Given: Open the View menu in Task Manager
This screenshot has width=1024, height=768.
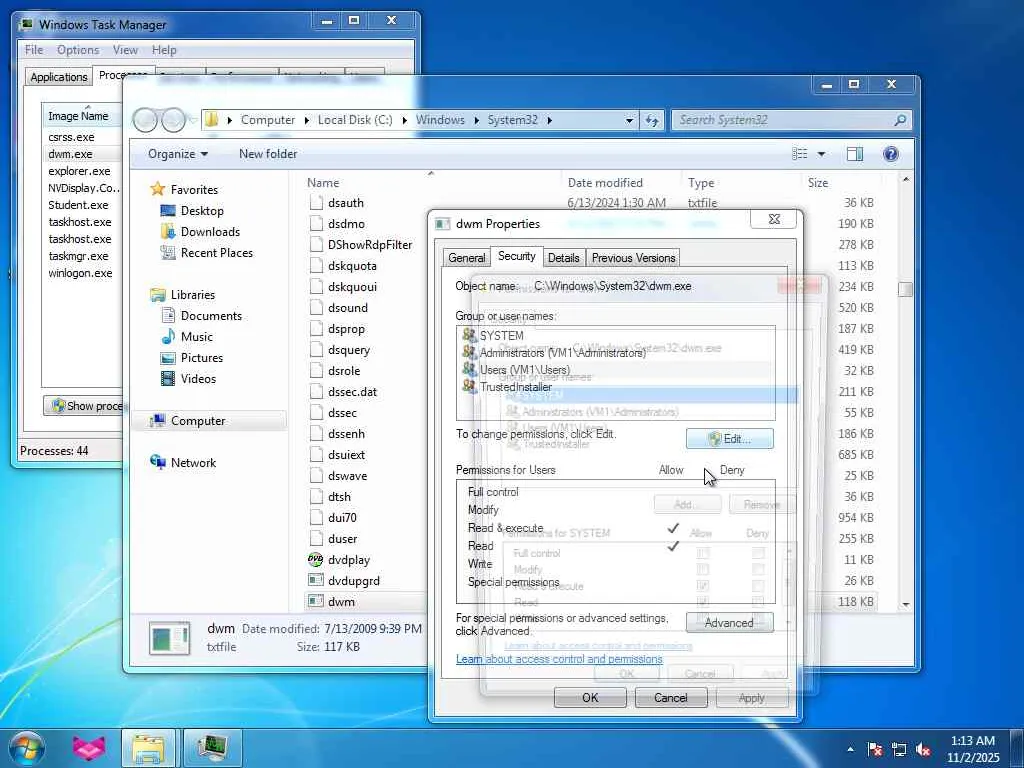Looking at the screenshot, I should [125, 50].
